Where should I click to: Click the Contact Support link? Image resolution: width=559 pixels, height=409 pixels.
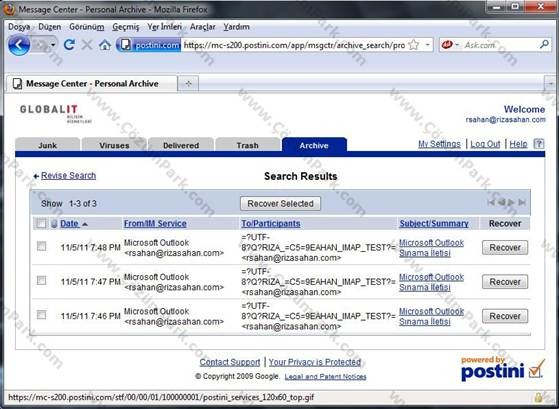tap(230, 362)
